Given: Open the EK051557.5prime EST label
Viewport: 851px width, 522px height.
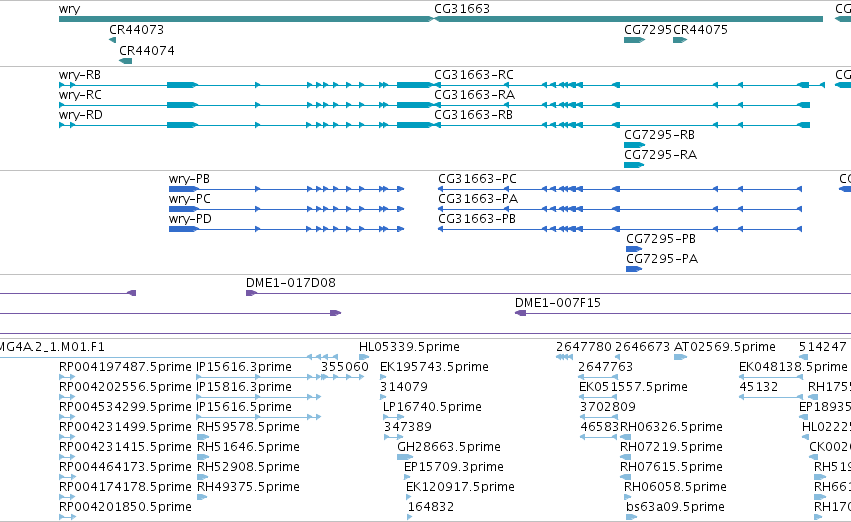Looking at the screenshot, I should click(x=633, y=387).
